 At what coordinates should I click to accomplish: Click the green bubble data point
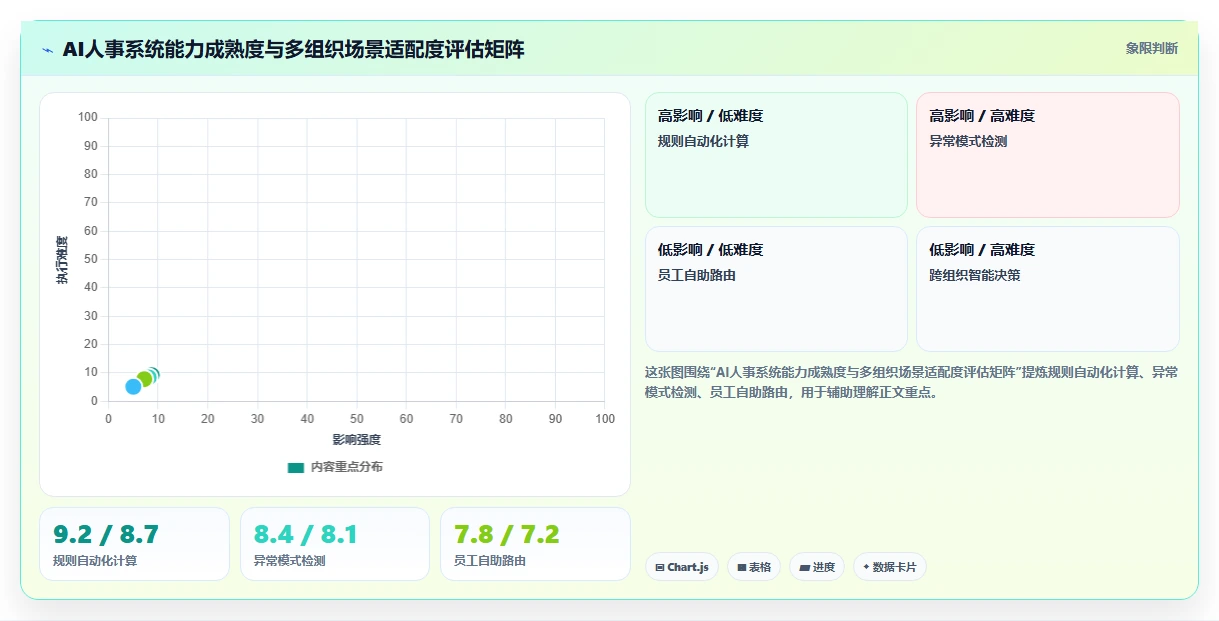pyautogui.click(x=144, y=379)
